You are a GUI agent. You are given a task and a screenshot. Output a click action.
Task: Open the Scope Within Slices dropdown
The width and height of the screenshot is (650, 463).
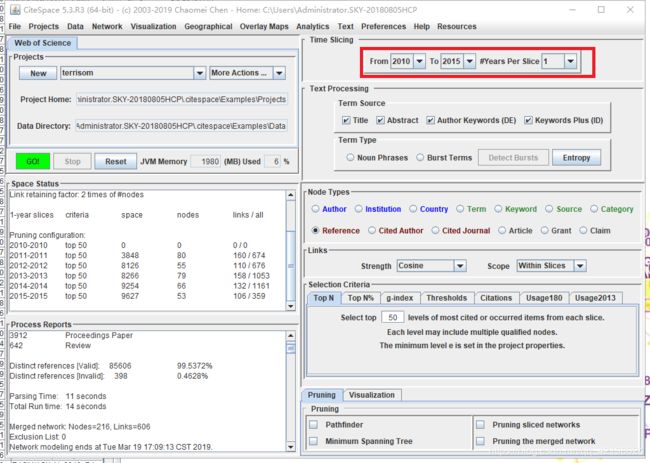coord(580,266)
